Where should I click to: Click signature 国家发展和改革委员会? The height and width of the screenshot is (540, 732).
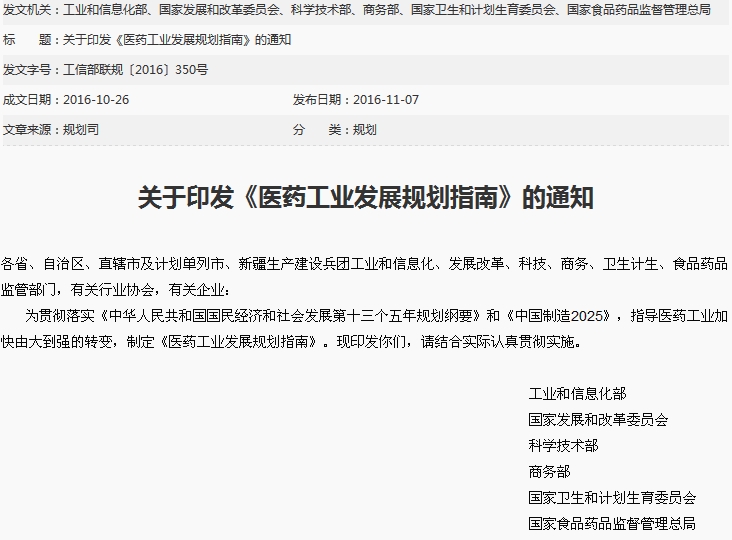598,420
